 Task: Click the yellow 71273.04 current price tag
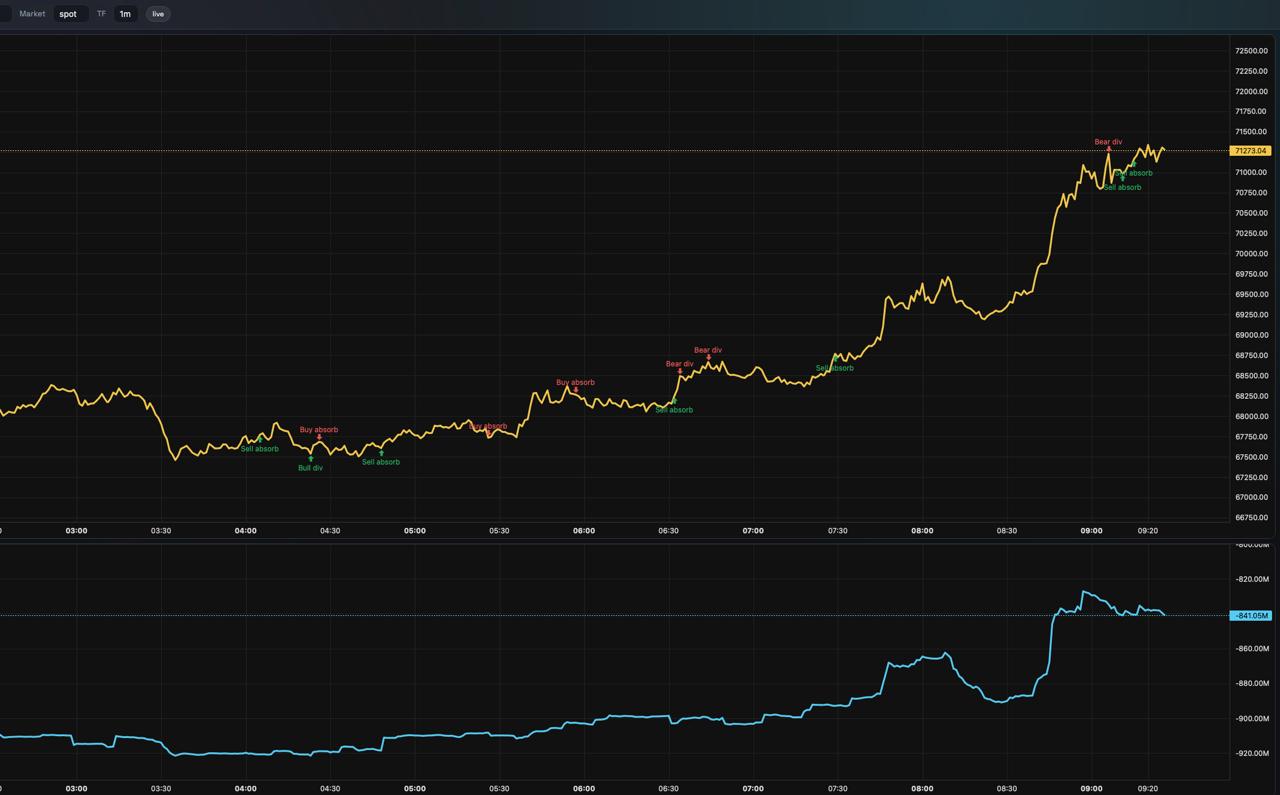point(1250,151)
